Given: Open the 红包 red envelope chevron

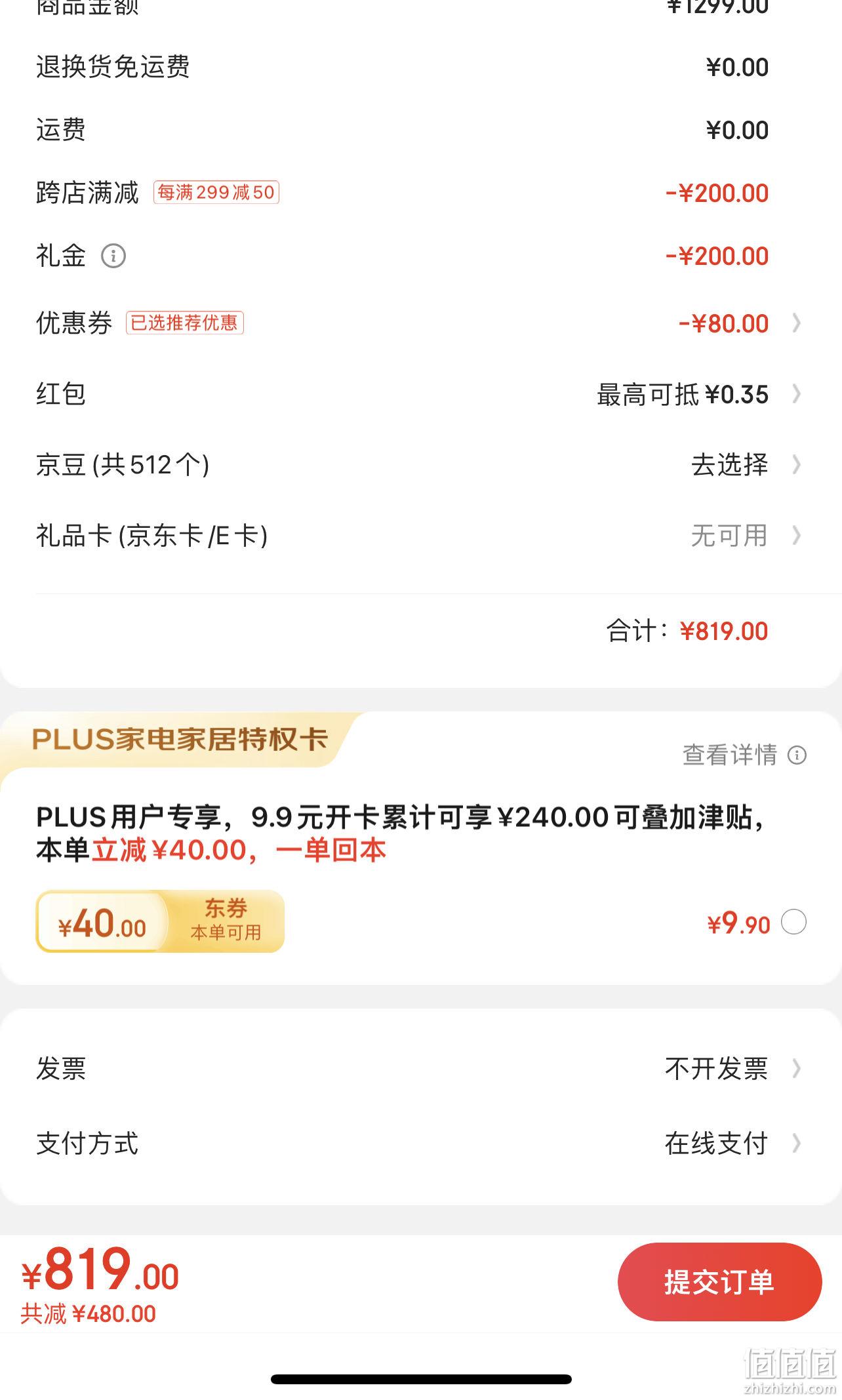Looking at the screenshot, I should (796, 393).
